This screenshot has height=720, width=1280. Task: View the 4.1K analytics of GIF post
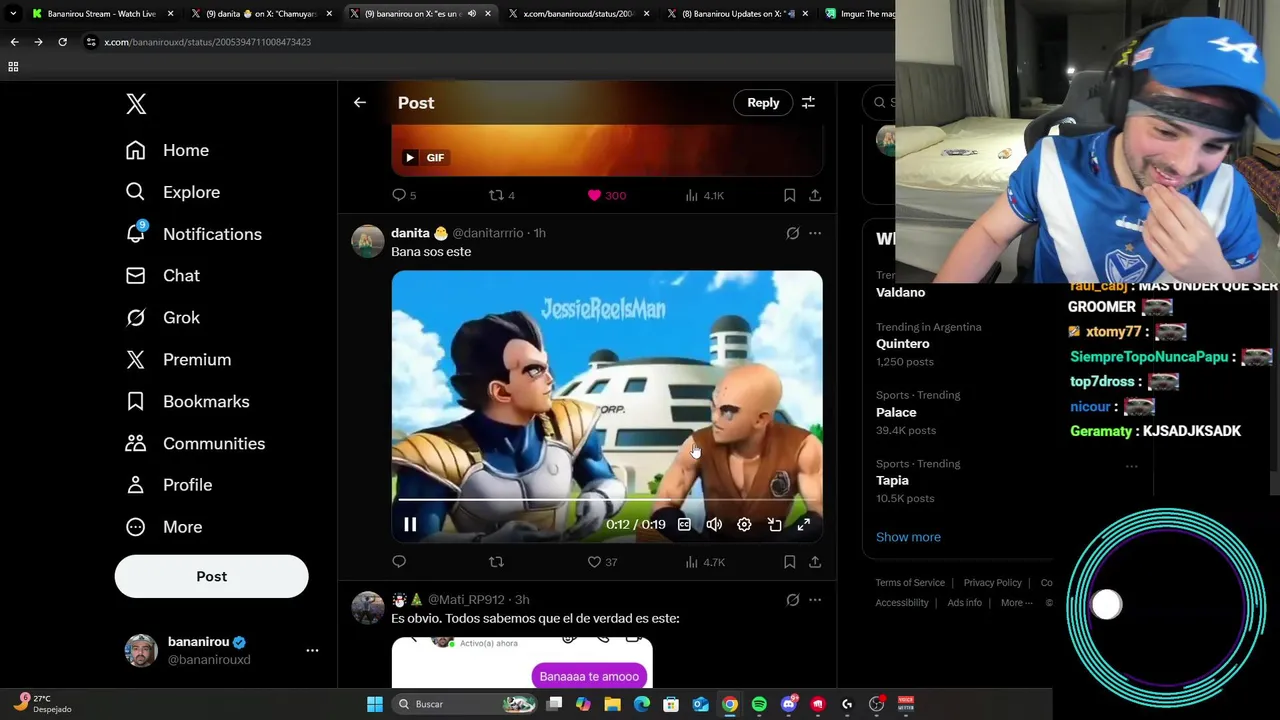tap(704, 196)
